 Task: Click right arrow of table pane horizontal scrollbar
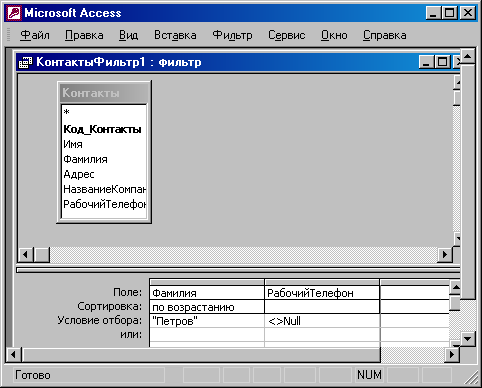point(445,255)
